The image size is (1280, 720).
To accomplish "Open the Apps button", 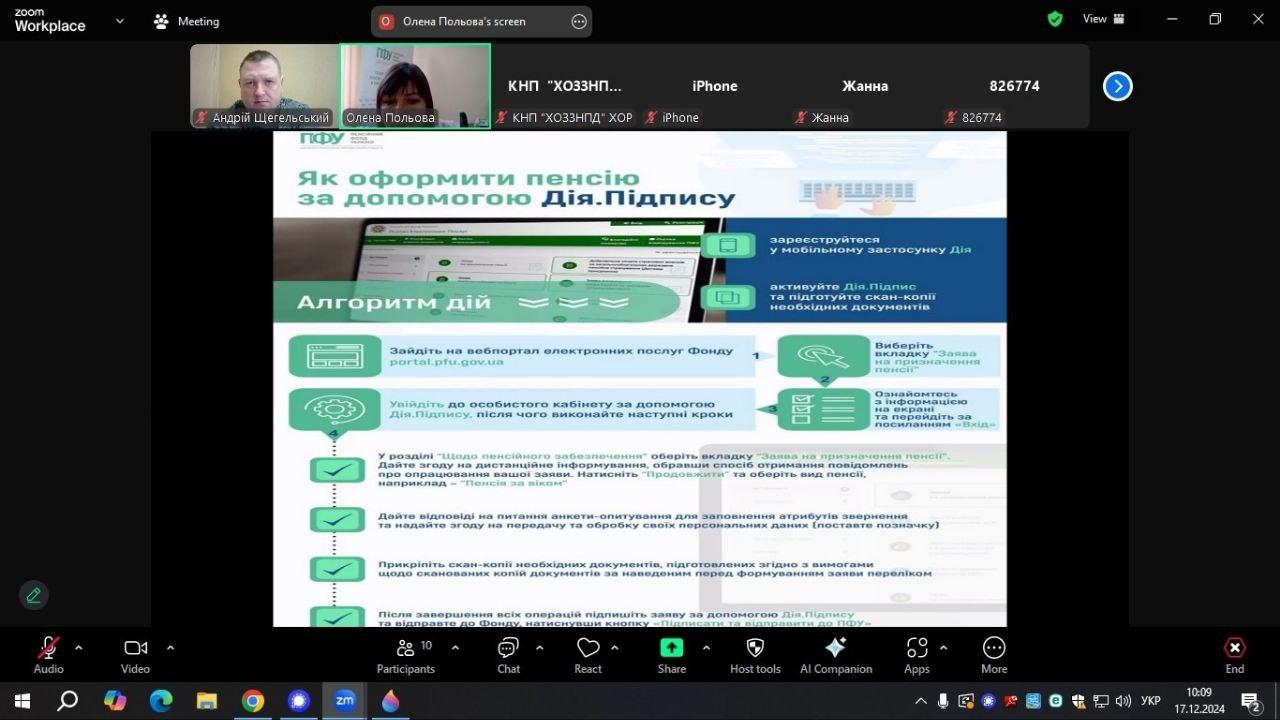I will coord(917,655).
